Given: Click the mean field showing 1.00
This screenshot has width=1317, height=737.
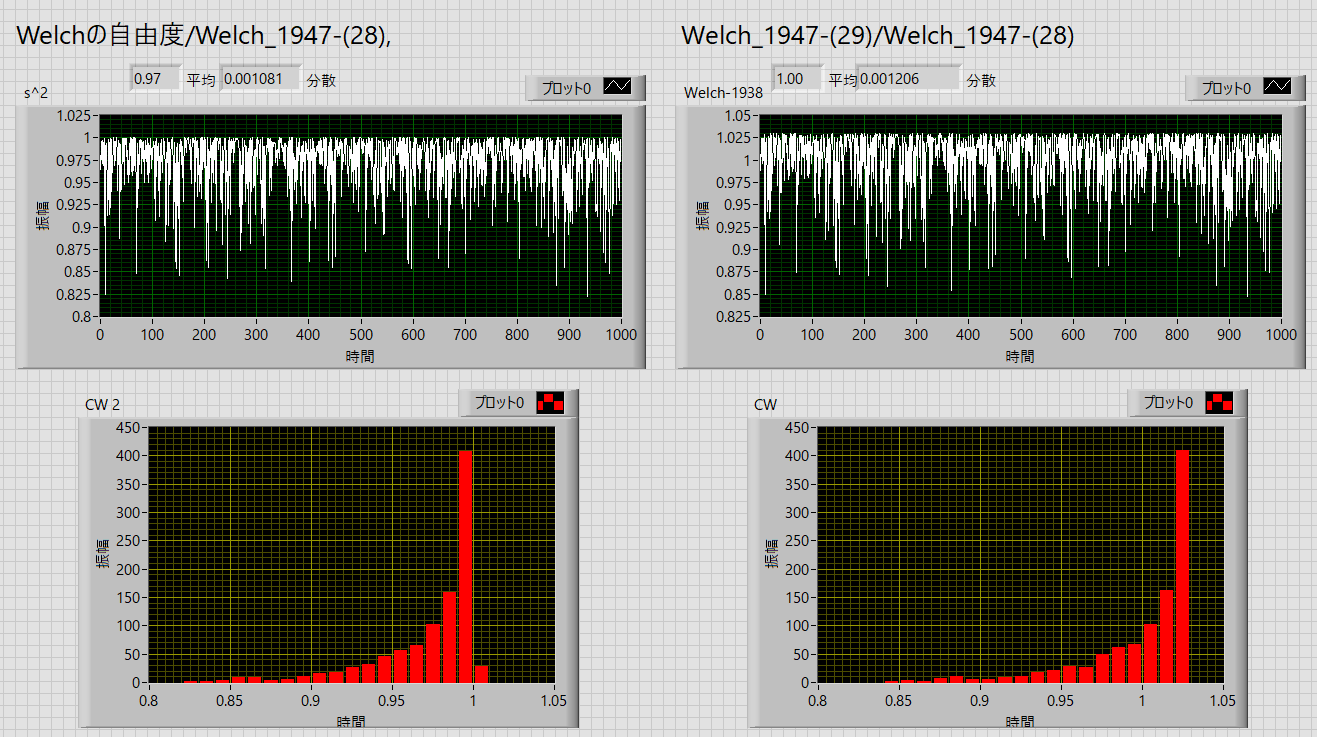Looking at the screenshot, I should 797,79.
